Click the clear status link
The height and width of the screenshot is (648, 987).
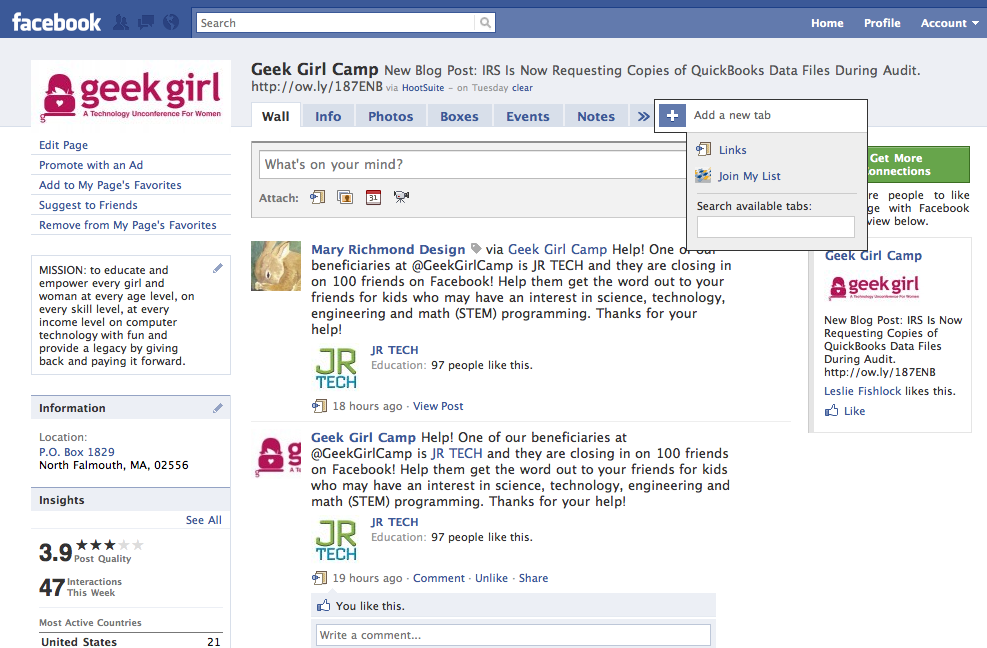click(522, 88)
